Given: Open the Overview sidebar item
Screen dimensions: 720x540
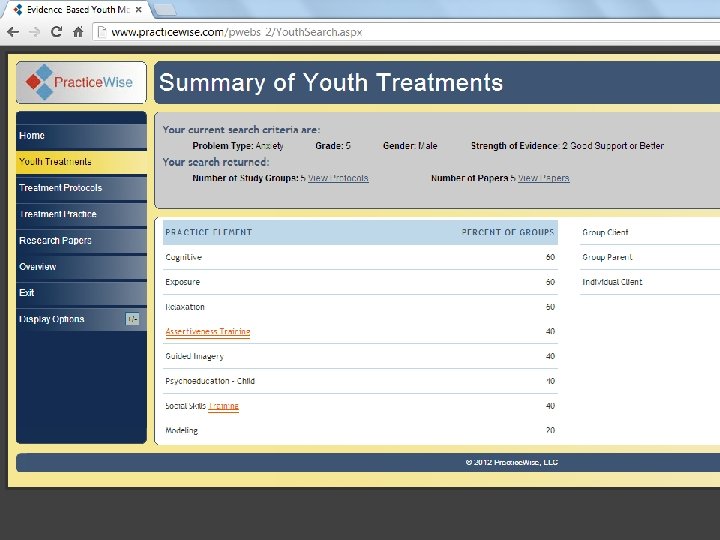Looking at the screenshot, I should (81, 267).
